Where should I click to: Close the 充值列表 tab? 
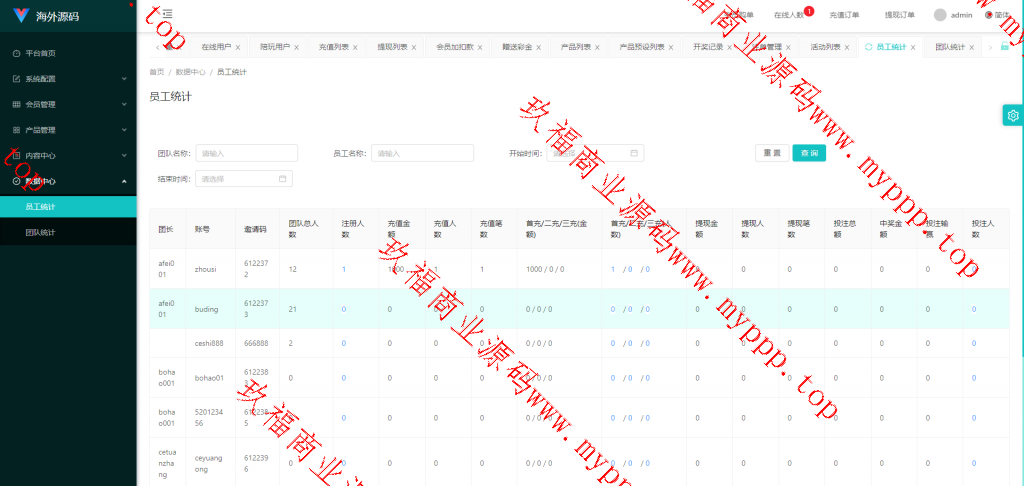[x=355, y=48]
